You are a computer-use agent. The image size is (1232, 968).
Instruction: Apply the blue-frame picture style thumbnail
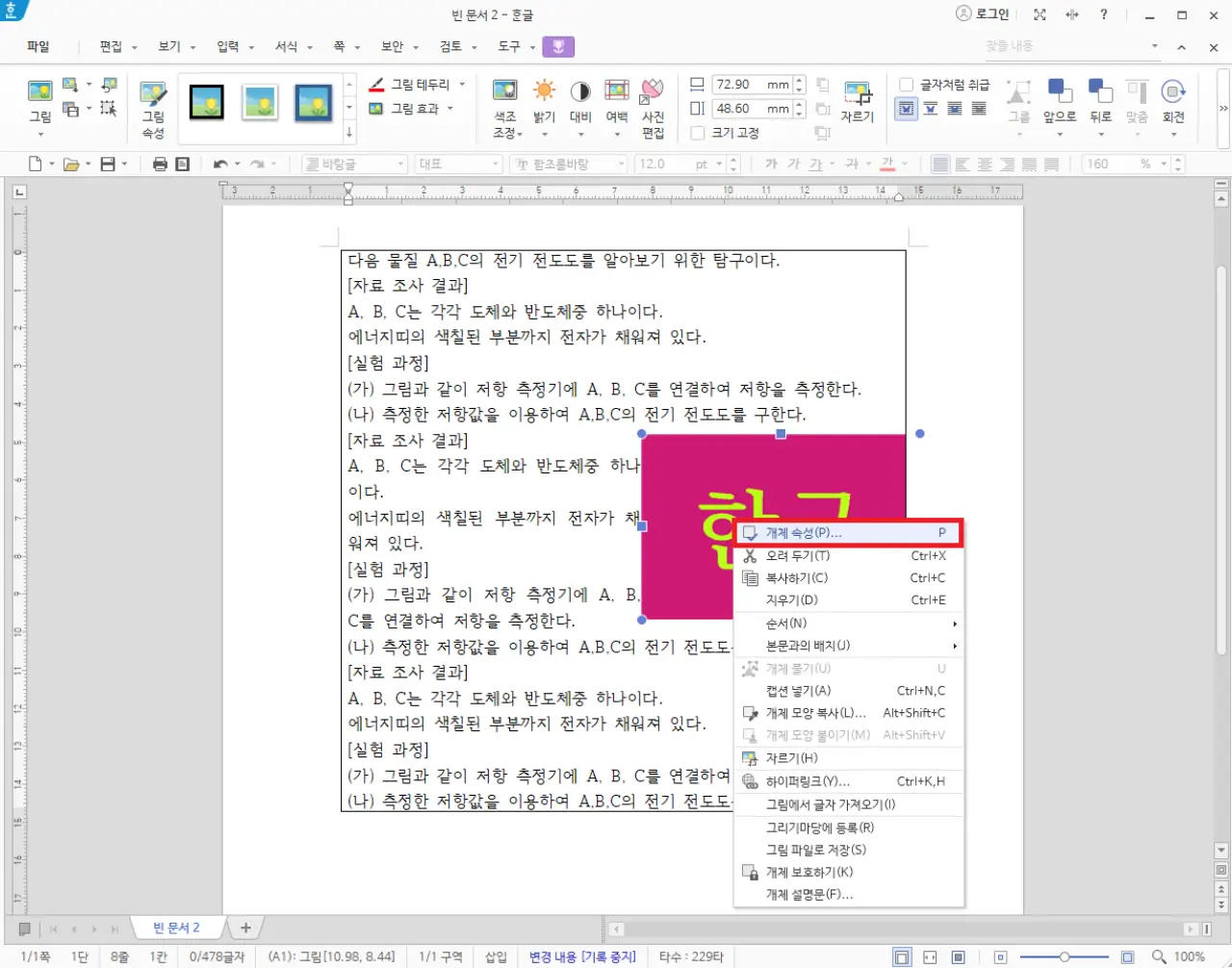[314, 101]
